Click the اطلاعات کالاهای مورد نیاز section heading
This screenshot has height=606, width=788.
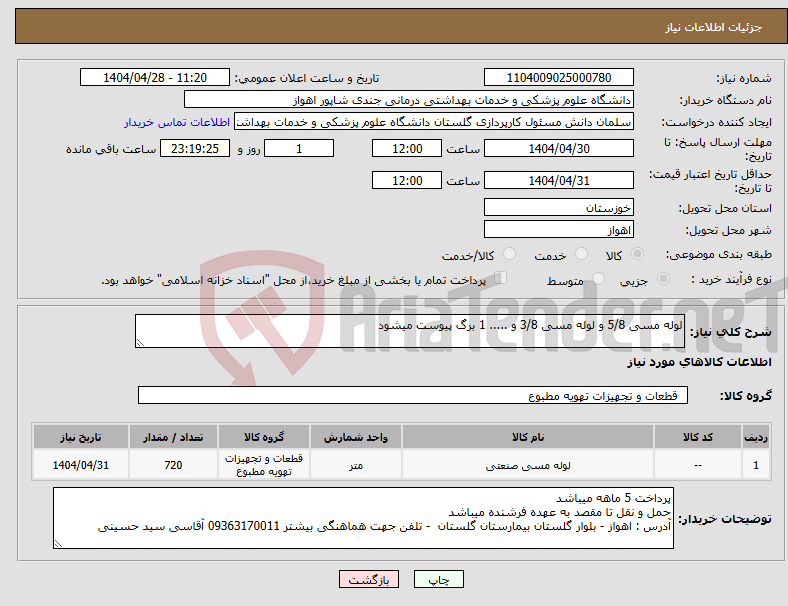coord(699,362)
